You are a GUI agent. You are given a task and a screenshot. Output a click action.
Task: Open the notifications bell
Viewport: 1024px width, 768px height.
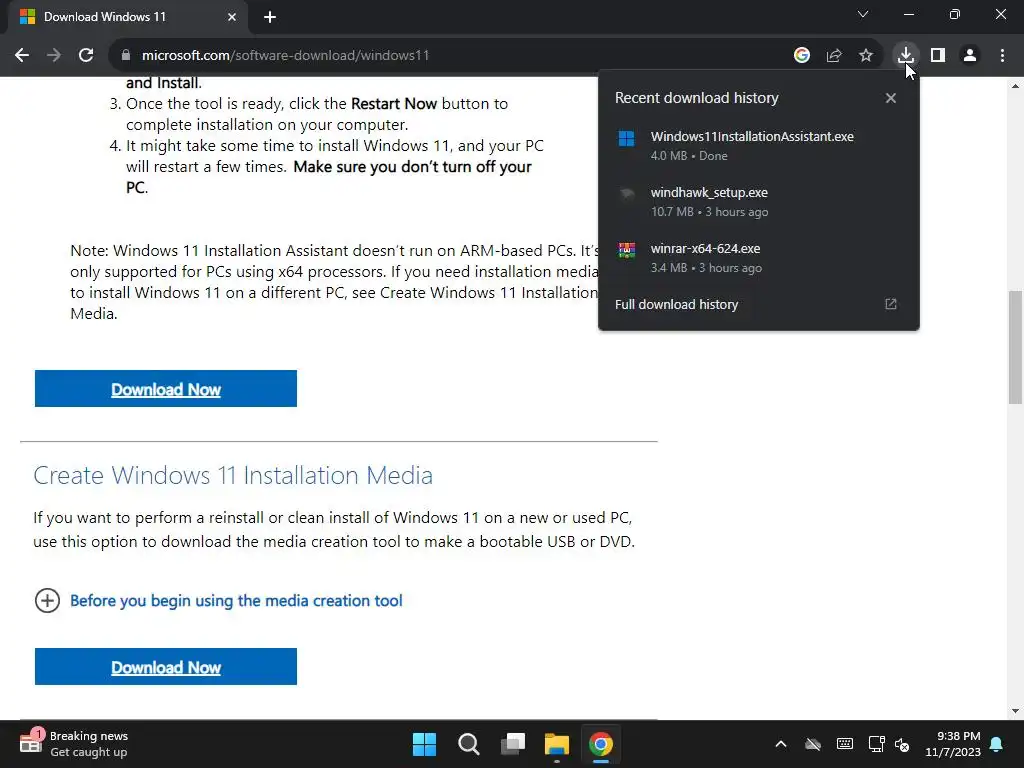(997, 744)
